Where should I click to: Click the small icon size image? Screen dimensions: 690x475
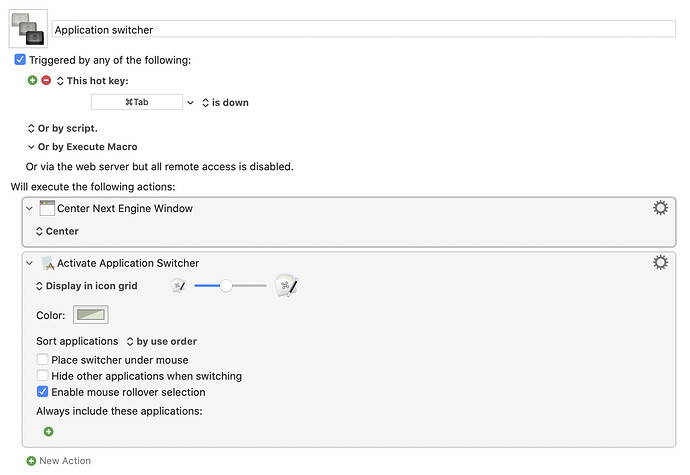coord(178,286)
